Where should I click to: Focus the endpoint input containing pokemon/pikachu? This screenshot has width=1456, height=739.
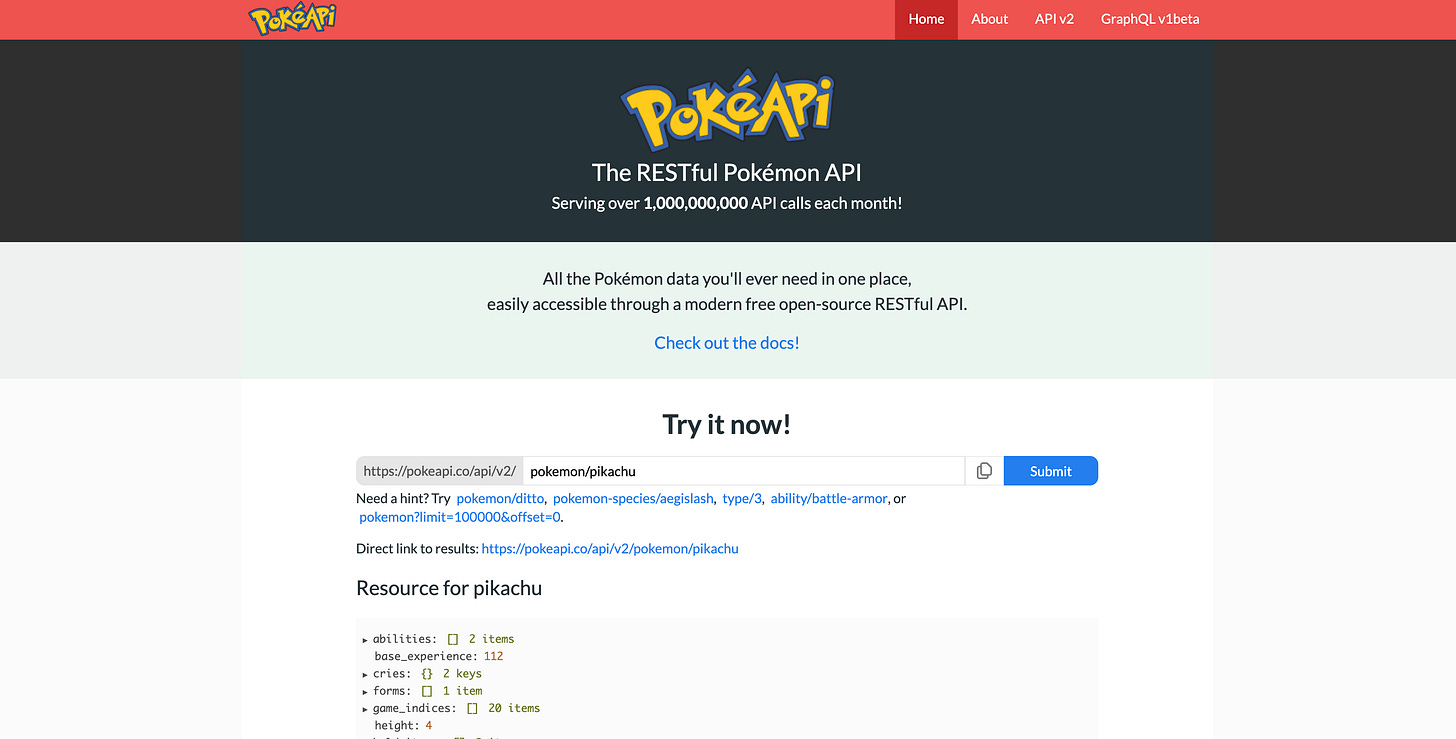[x=744, y=471]
